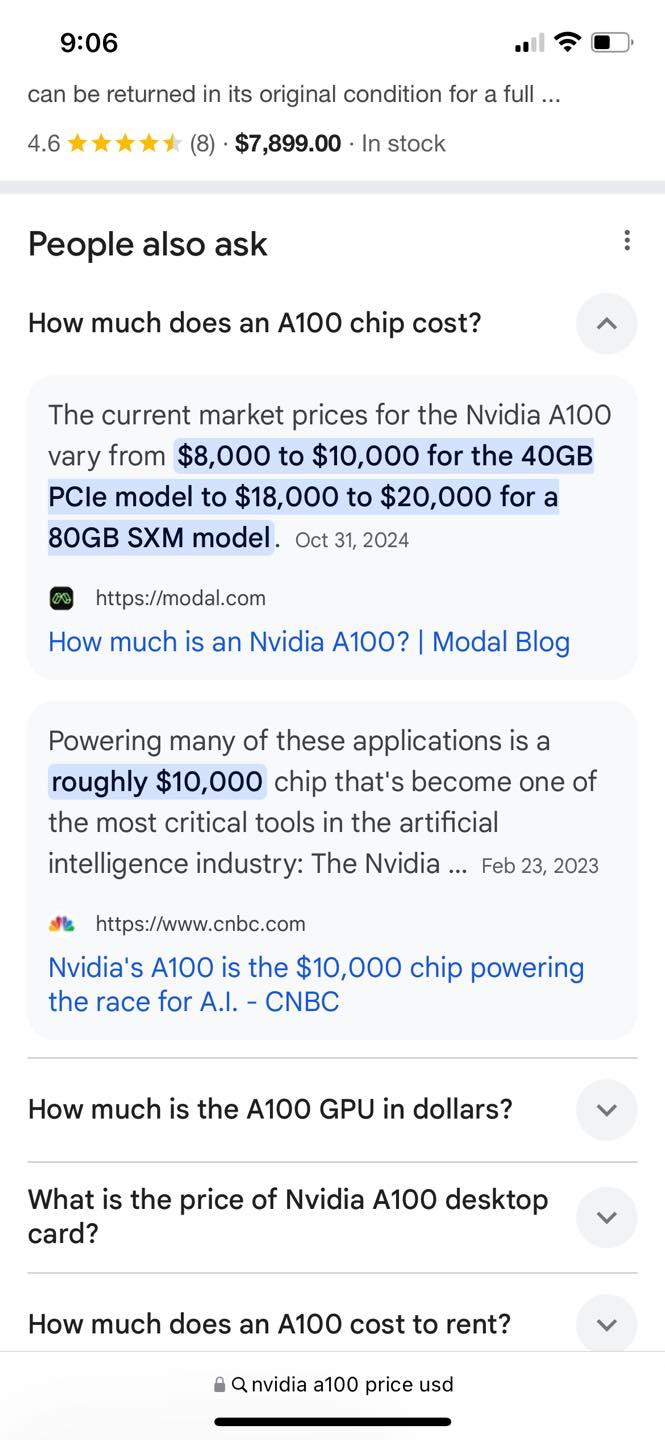The width and height of the screenshot is (665, 1440).
Task: Tap the battery status icon
Action: tap(611, 43)
